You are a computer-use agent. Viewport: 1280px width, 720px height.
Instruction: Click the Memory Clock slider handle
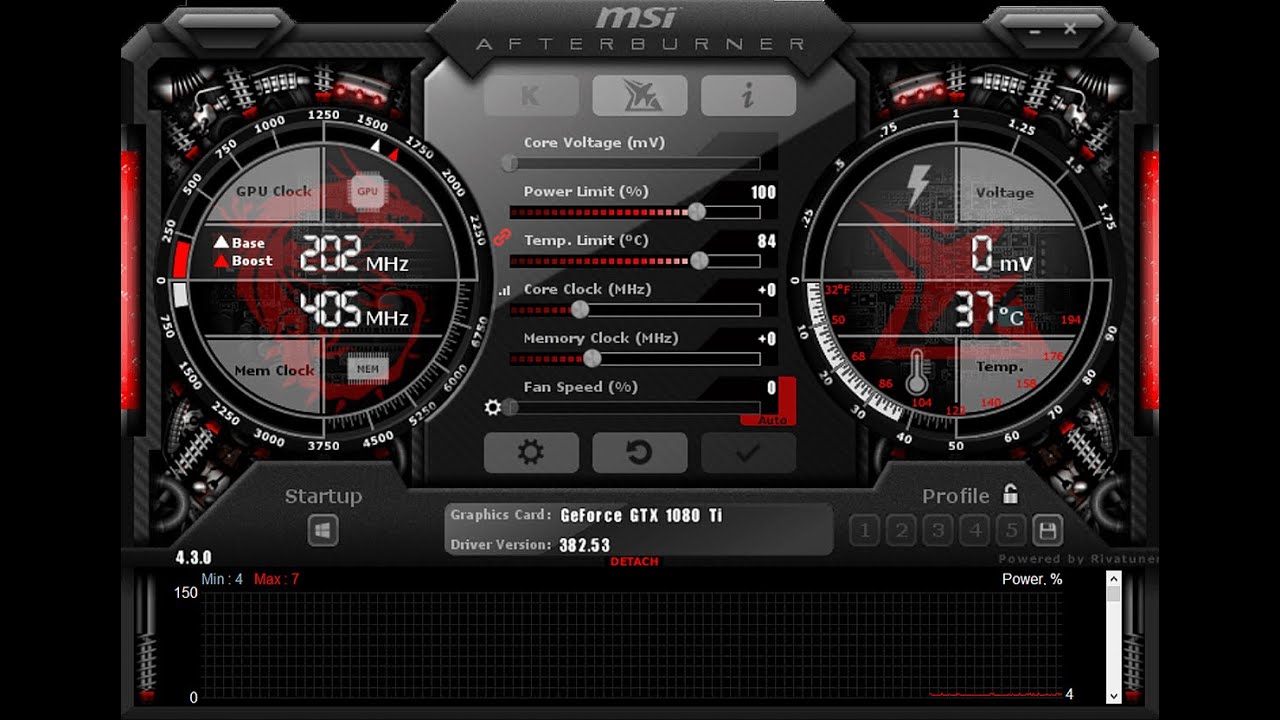pyautogui.click(x=592, y=358)
